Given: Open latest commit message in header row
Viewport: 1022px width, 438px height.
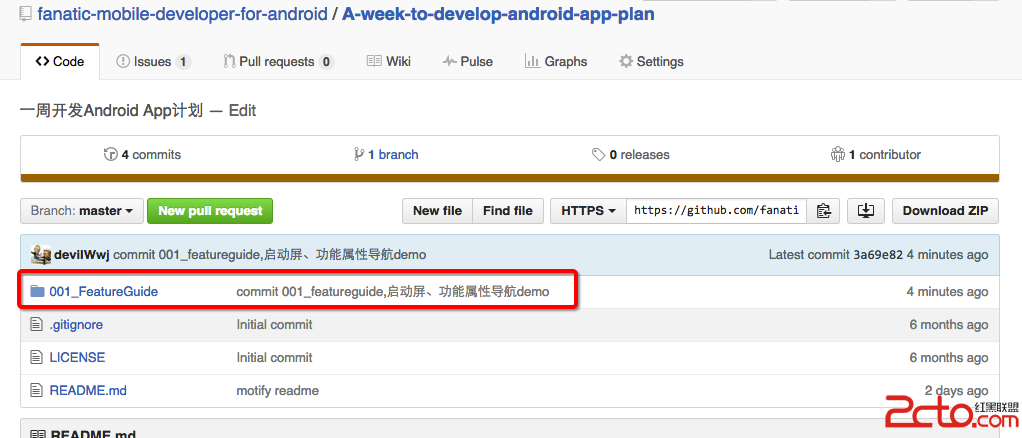Looking at the screenshot, I should [x=270, y=255].
